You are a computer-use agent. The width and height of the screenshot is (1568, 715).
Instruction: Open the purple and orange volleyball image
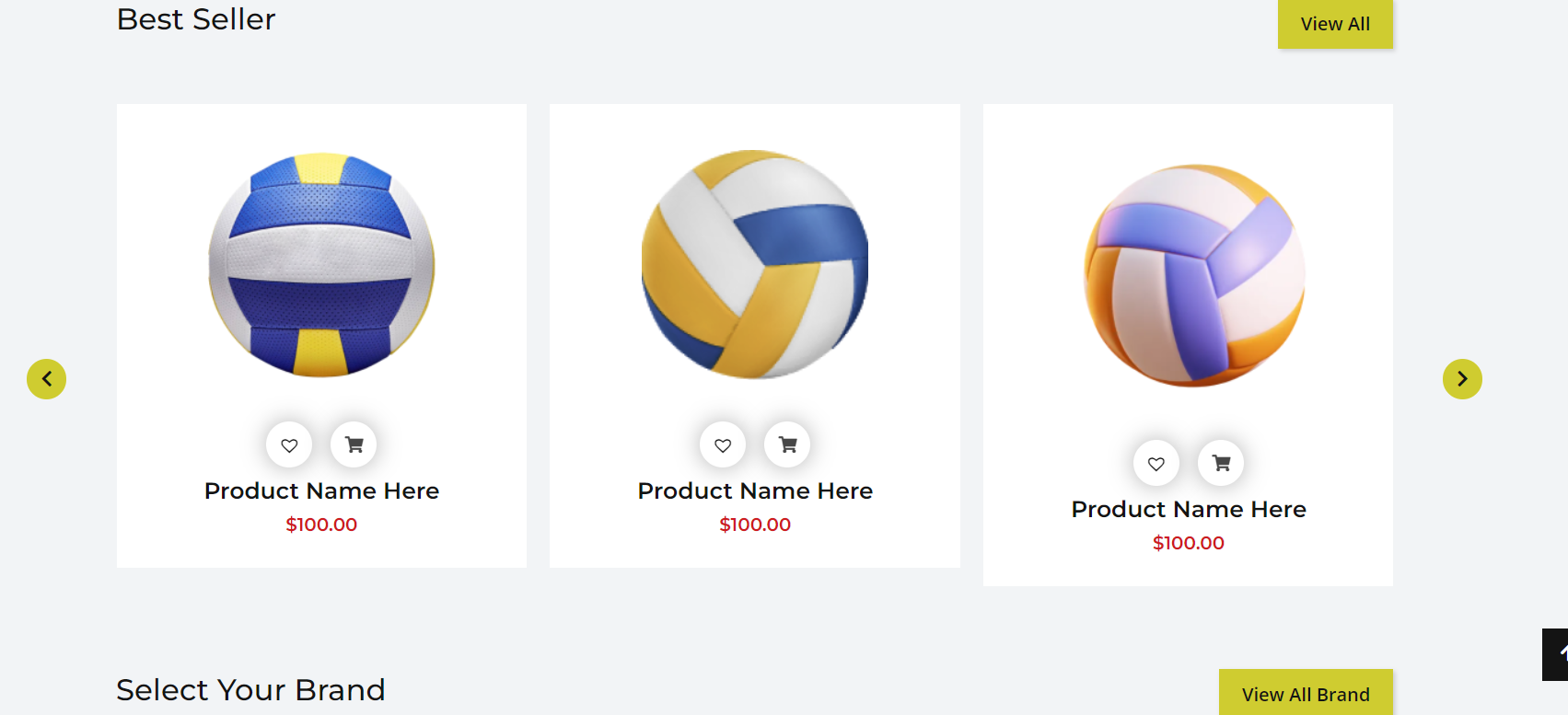pos(1194,275)
